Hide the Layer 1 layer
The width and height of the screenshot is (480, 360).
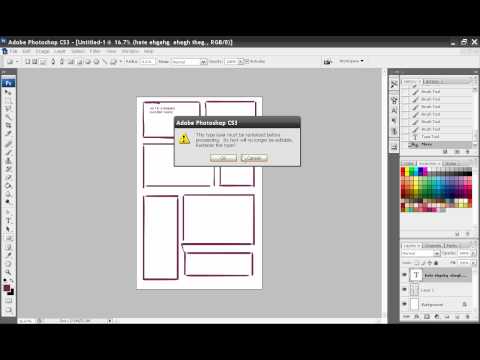(405, 290)
